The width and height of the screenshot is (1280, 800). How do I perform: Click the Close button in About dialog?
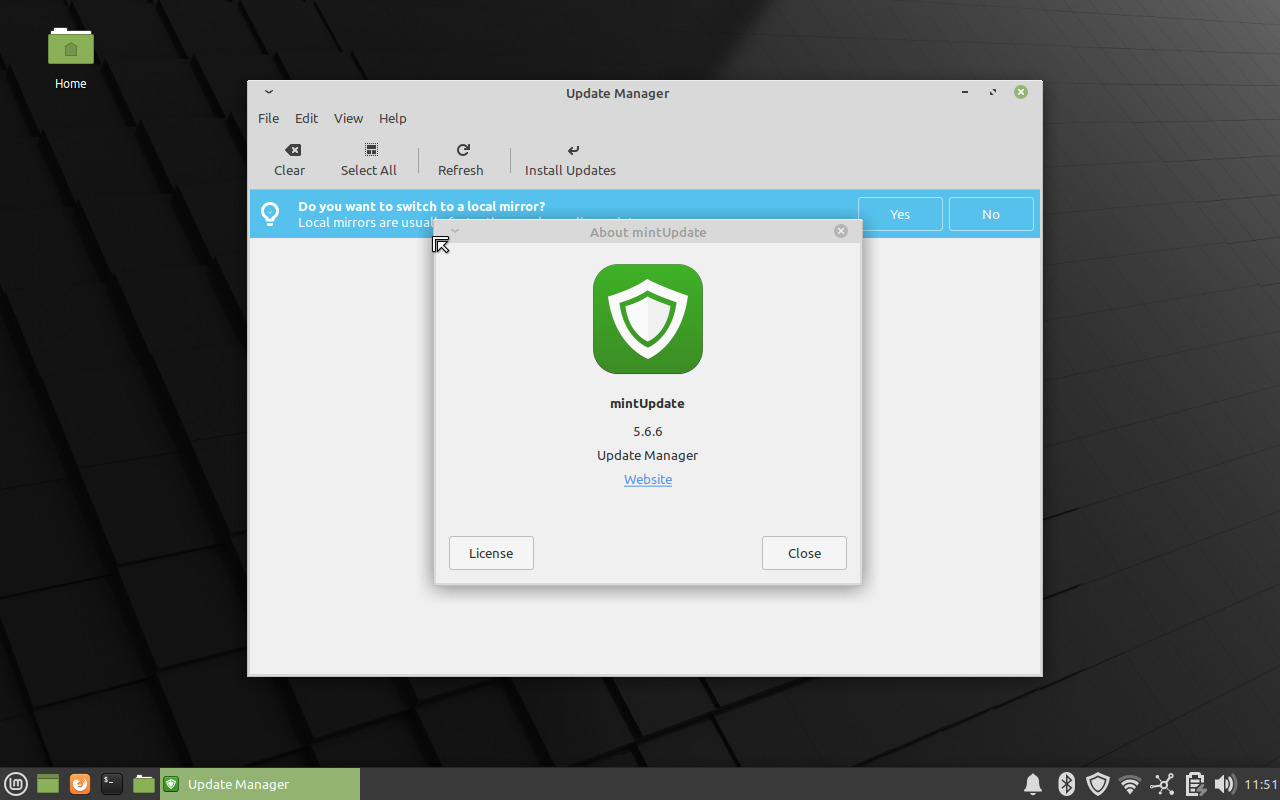pyautogui.click(x=804, y=553)
